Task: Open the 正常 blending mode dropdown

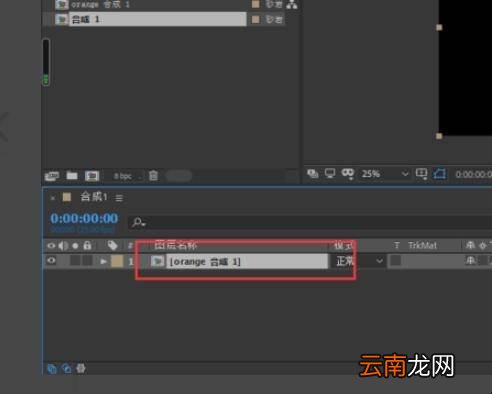Action: coord(359,261)
